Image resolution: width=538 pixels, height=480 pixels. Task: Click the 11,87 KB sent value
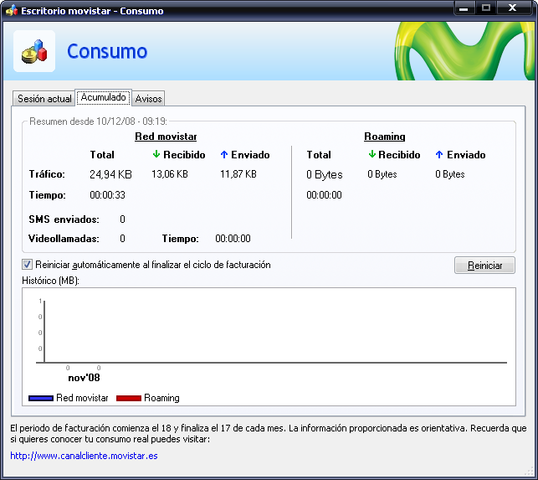pos(238,174)
